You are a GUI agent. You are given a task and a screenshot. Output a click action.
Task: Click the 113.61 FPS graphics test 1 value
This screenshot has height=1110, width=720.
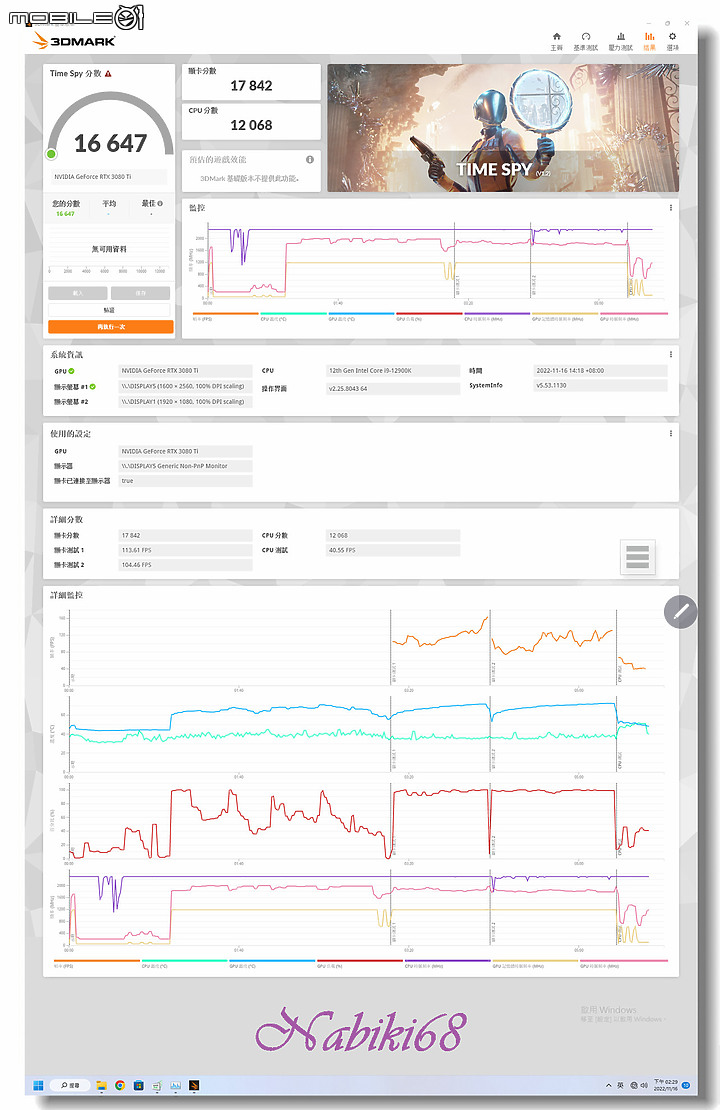pos(185,550)
